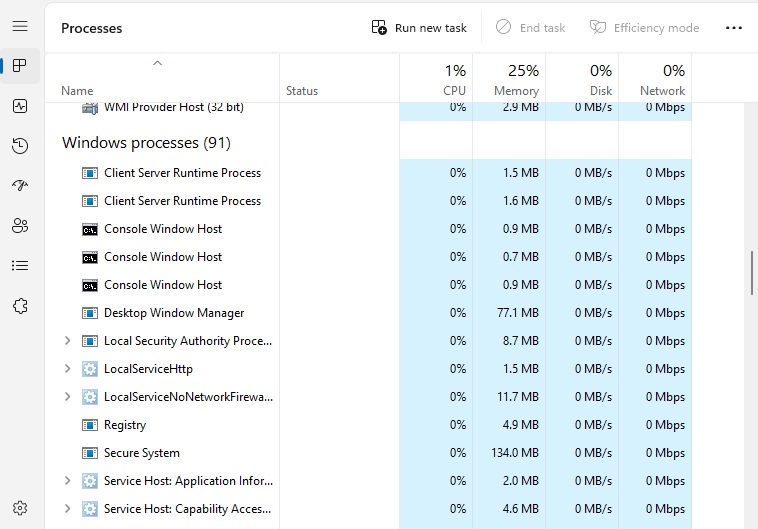Sort by the Disk column header
Screen dimensions: 758x529
(582, 78)
